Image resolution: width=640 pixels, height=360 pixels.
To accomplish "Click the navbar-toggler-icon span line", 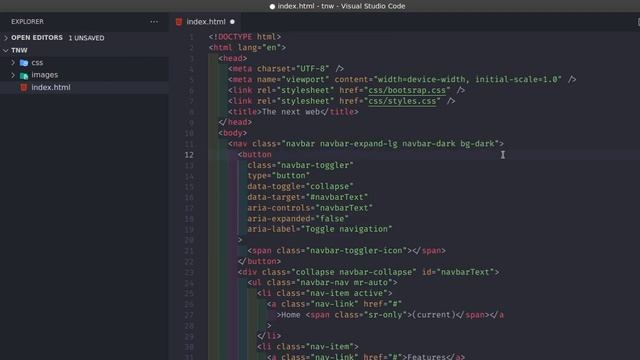I will (347, 250).
